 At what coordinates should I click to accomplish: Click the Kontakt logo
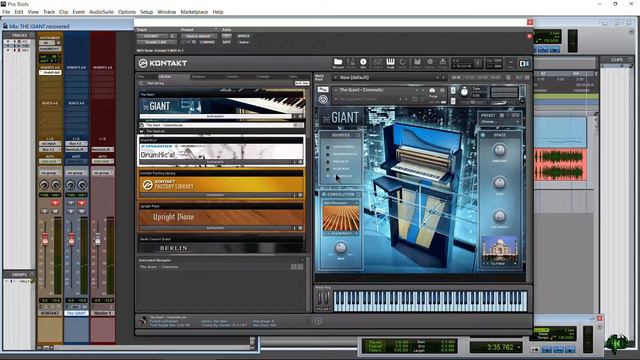162,63
